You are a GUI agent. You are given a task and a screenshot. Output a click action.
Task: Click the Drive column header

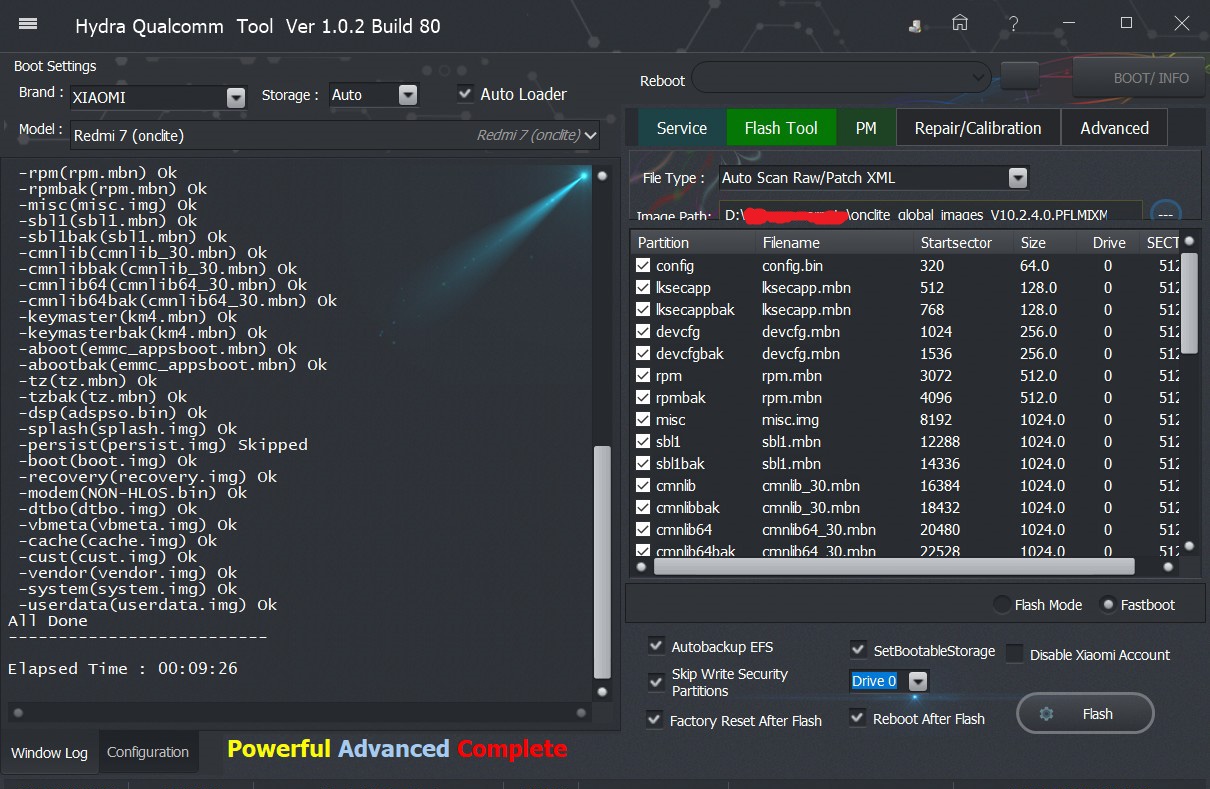click(x=1109, y=242)
